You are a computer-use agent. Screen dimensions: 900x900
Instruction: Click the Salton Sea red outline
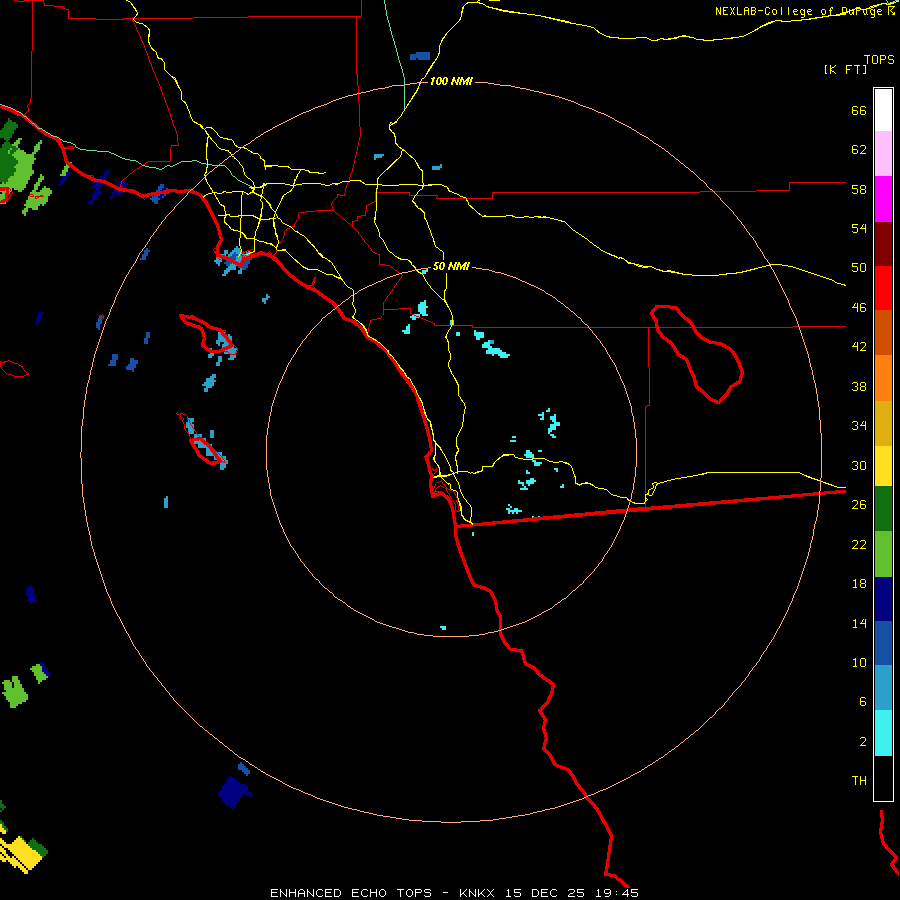[x=697, y=354]
